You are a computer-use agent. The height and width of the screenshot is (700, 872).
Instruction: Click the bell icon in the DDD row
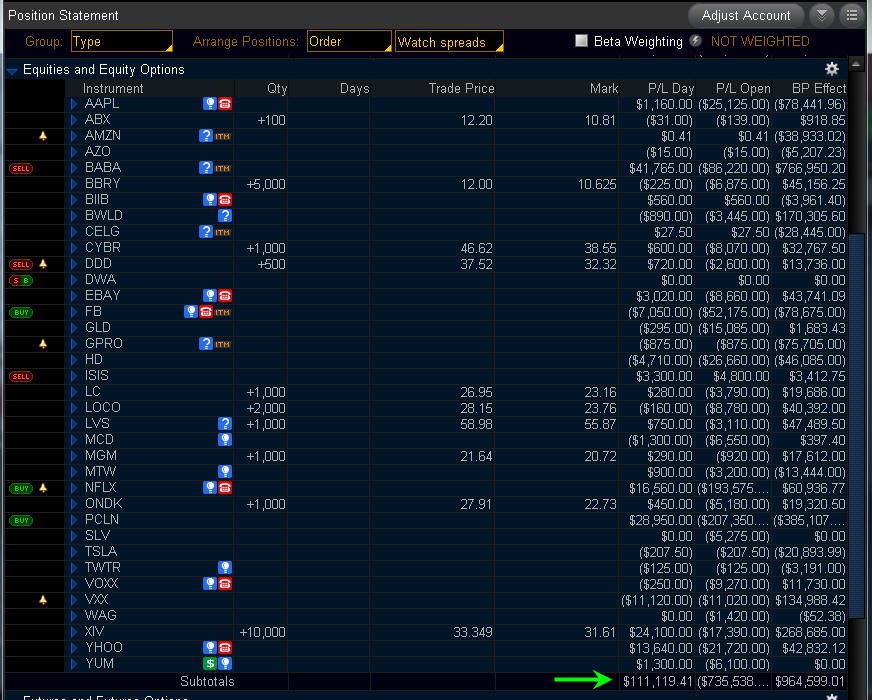[x=43, y=264]
